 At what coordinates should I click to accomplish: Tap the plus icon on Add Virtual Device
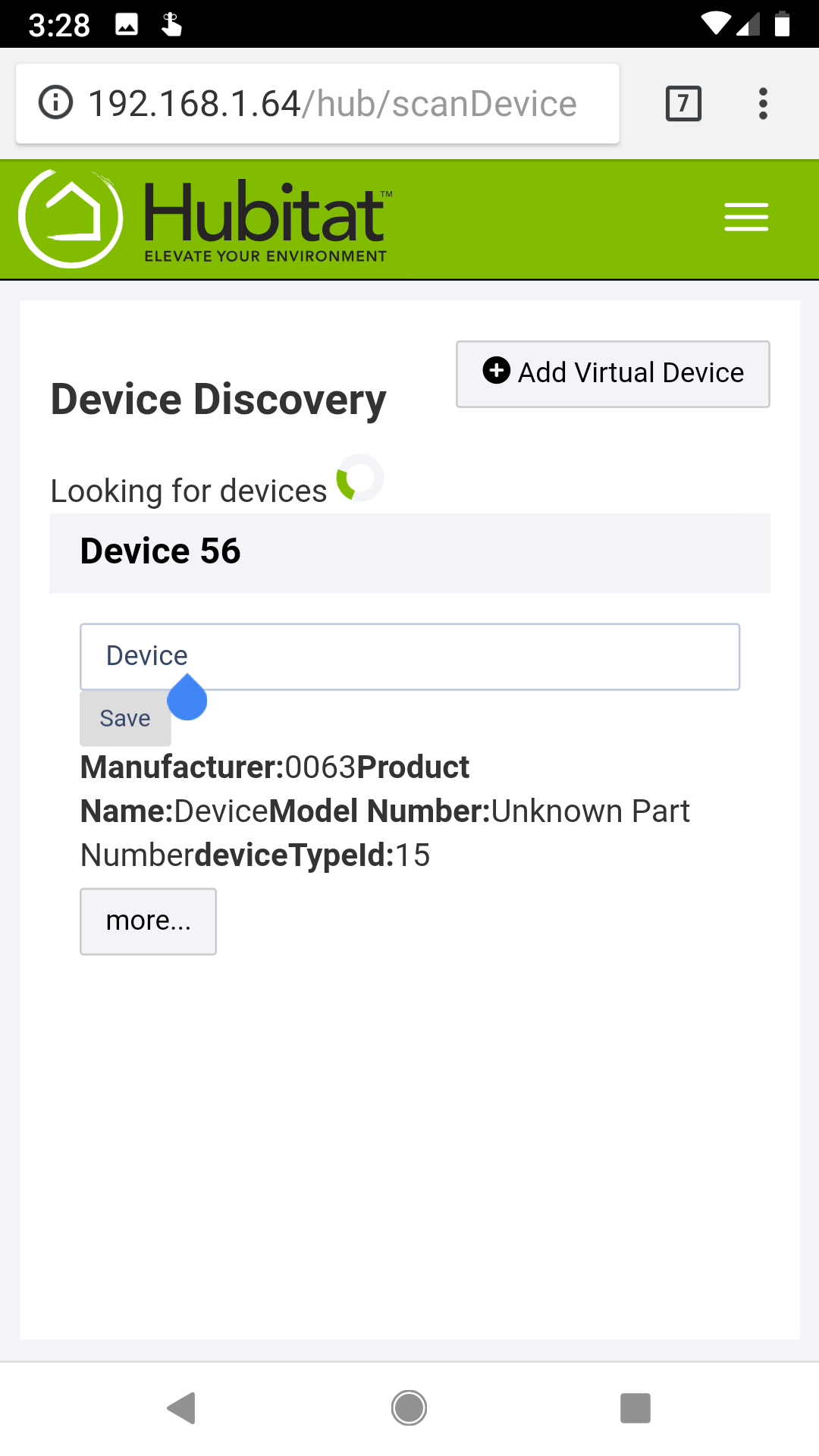click(497, 371)
